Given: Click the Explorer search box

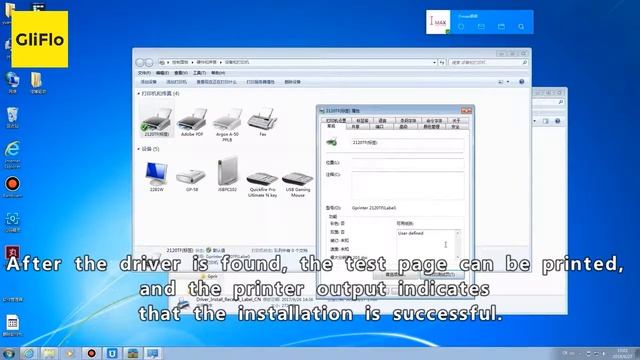Looking at the screenshot, I should pyautogui.click(x=489, y=62).
